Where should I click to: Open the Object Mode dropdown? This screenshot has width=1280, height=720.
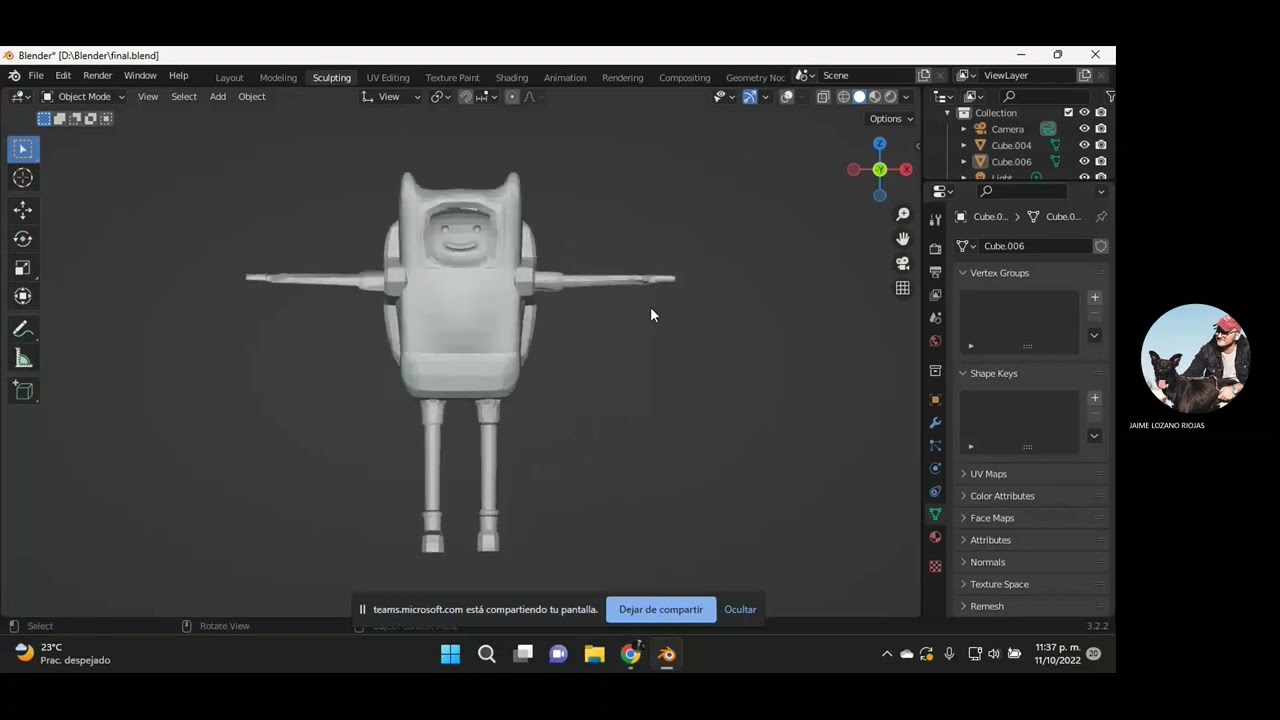83,97
